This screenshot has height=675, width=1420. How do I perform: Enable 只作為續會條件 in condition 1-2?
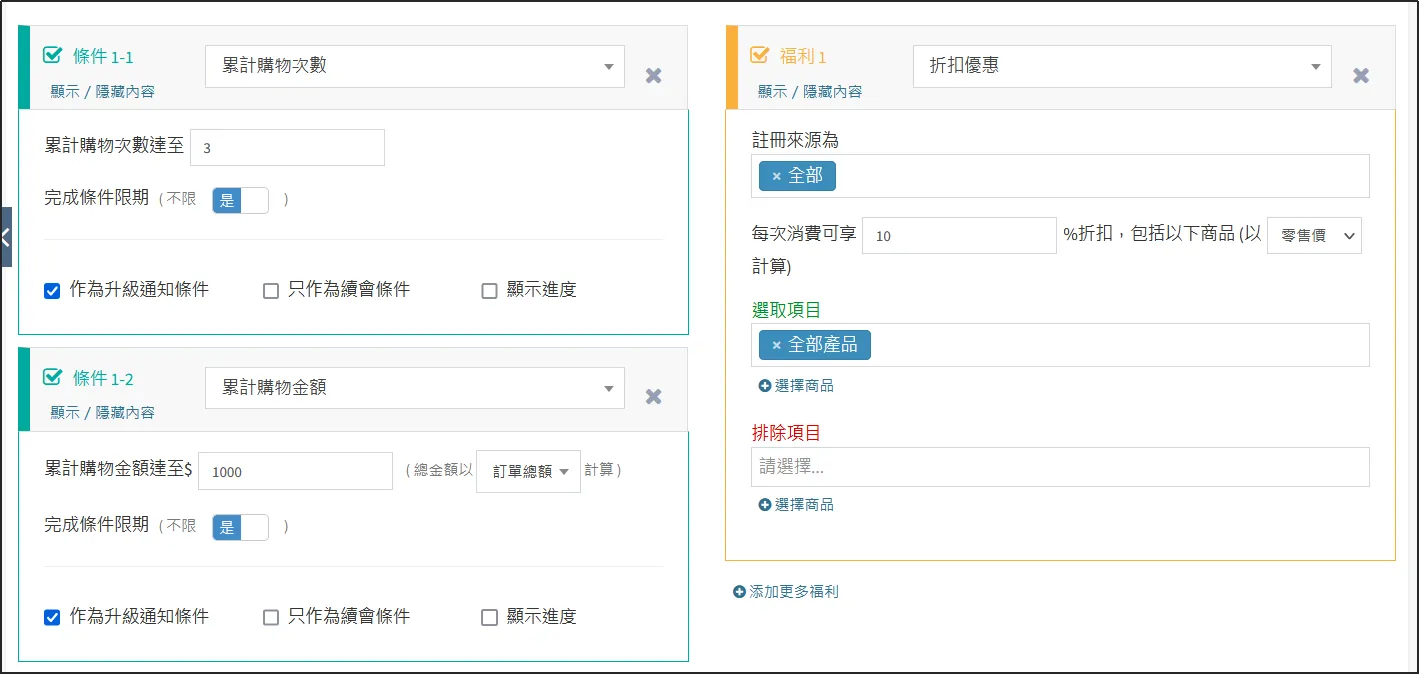tap(271, 617)
